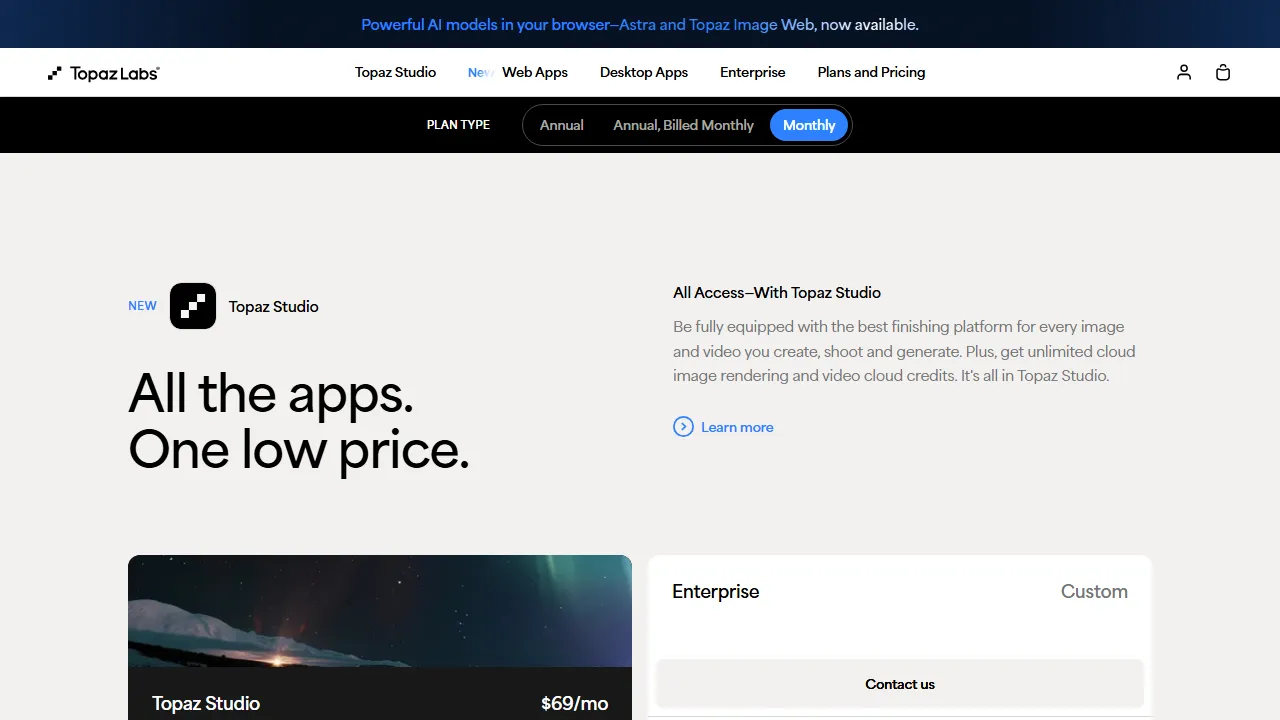Open the Topaz Studio nav menu
Viewport: 1280px width, 720px height.
(396, 72)
